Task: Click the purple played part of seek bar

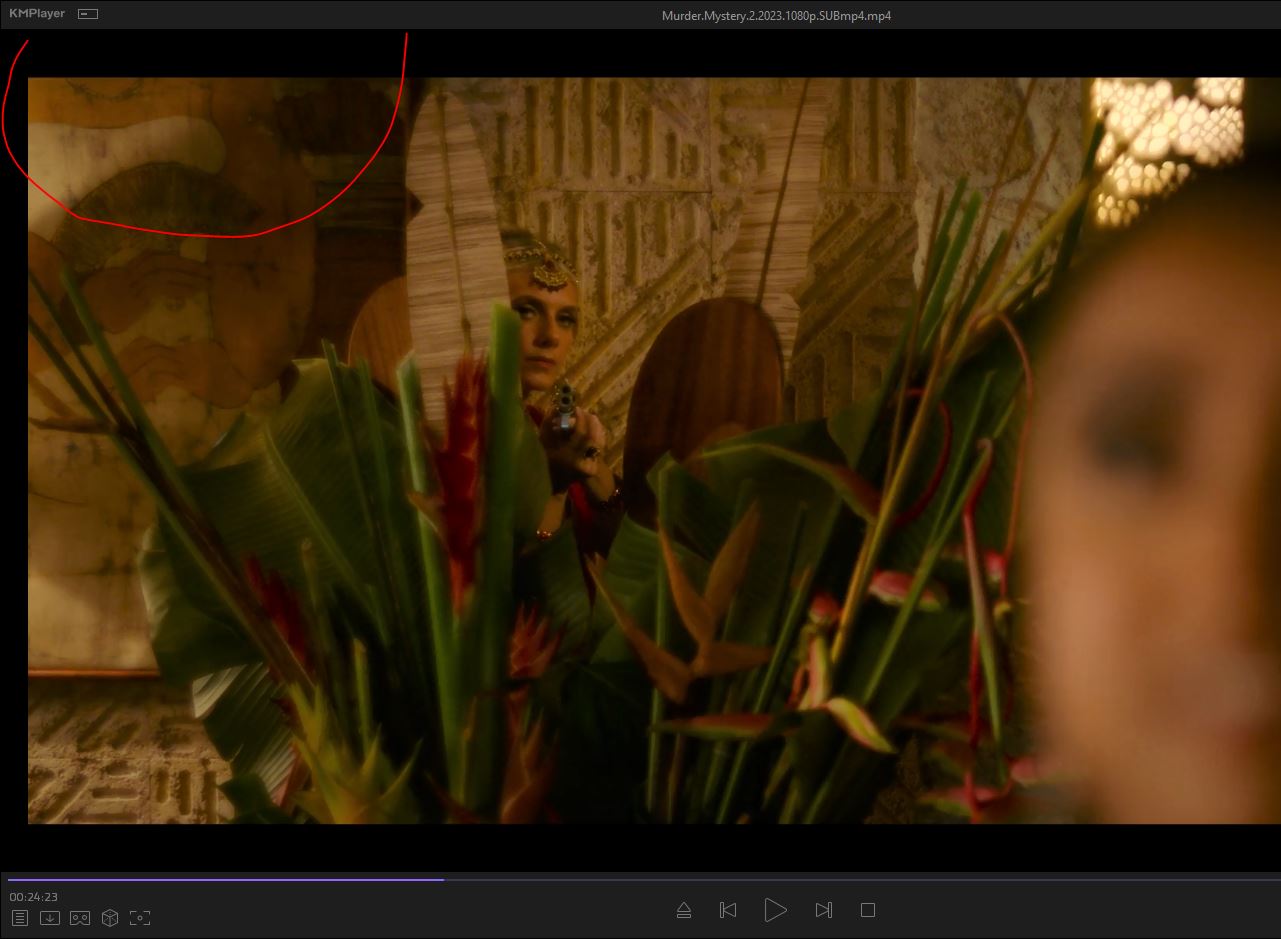Action: [220, 880]
